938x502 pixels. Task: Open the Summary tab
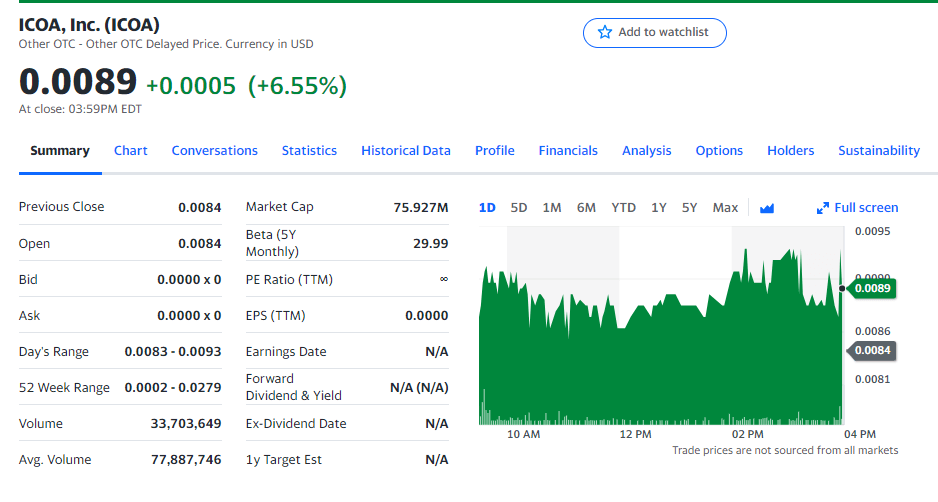[60, 151]
